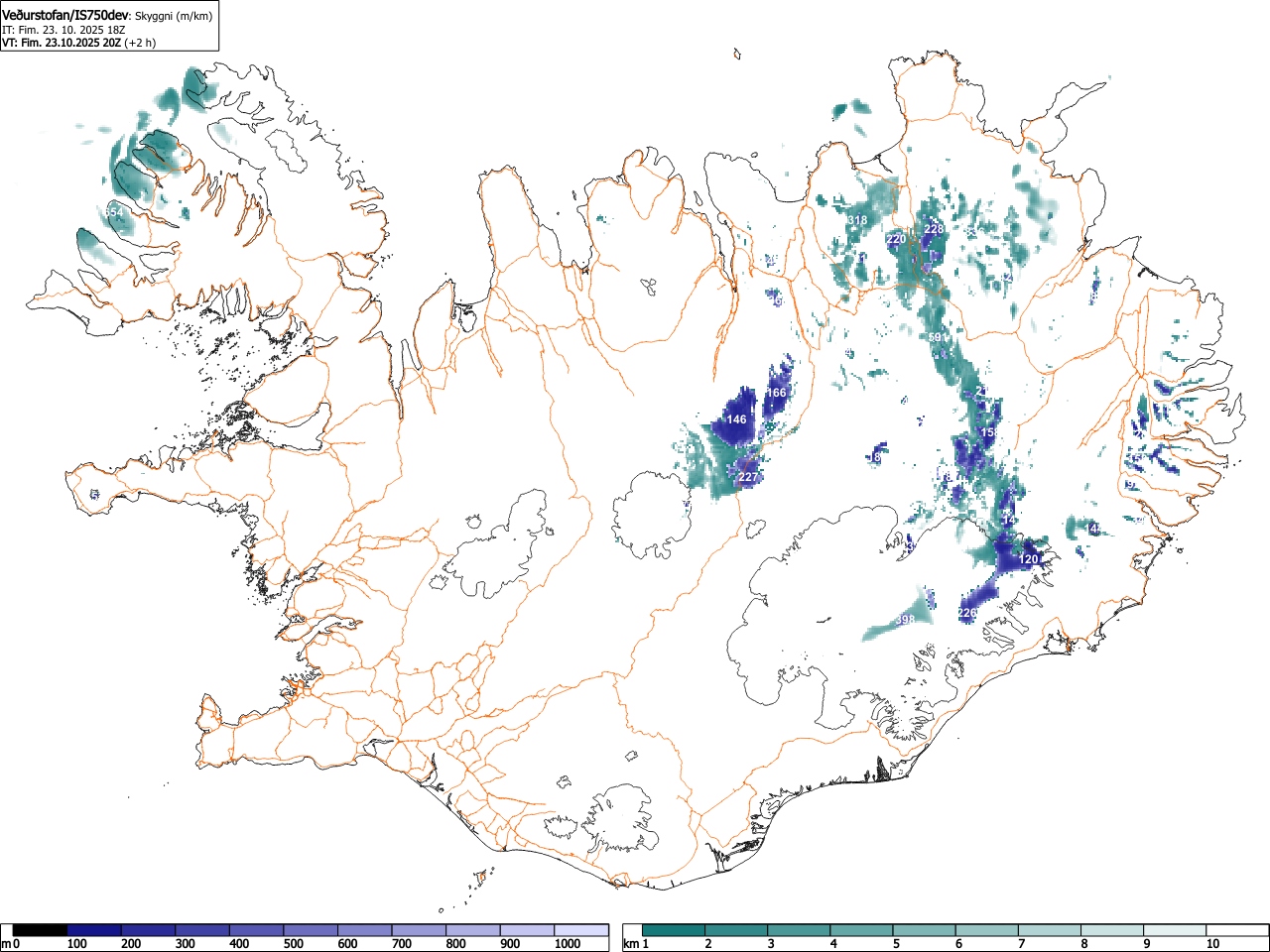This screenshot has width=1270, height=952.
Task: Select the 900–1000 m pale lavender swatch
Action: point(528,930)
